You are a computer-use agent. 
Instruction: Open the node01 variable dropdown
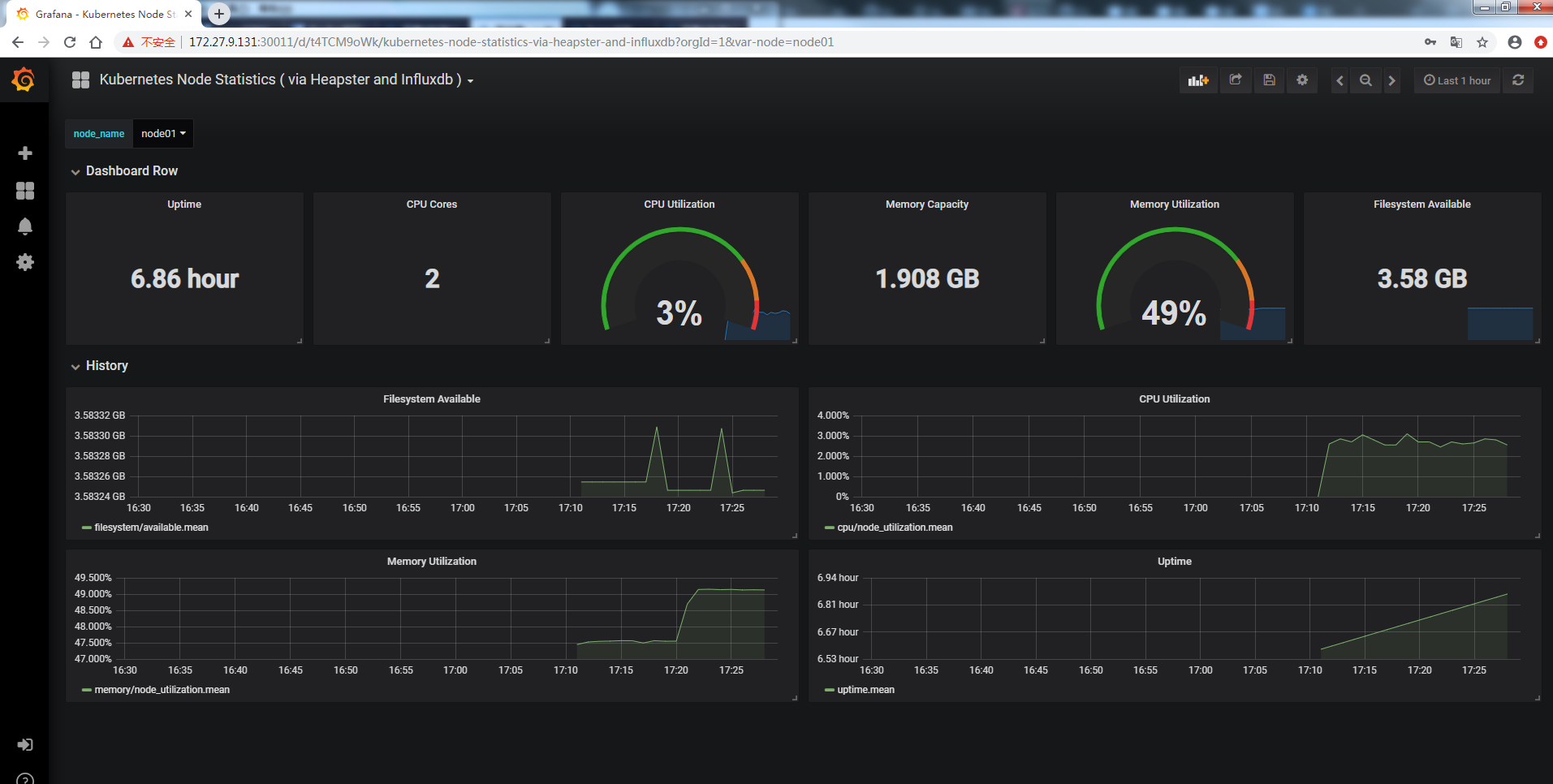[x=163, y=134]
